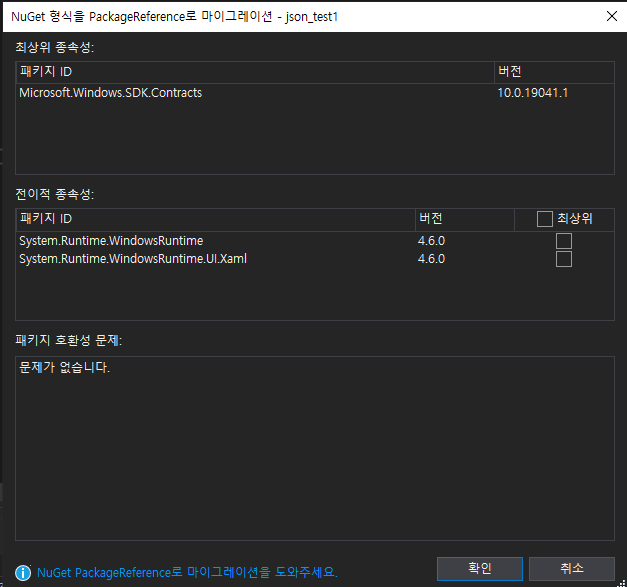Open the NuGet PackageReference migration help link
Screen dimensions: 627x587
click(x=187, y=572)
